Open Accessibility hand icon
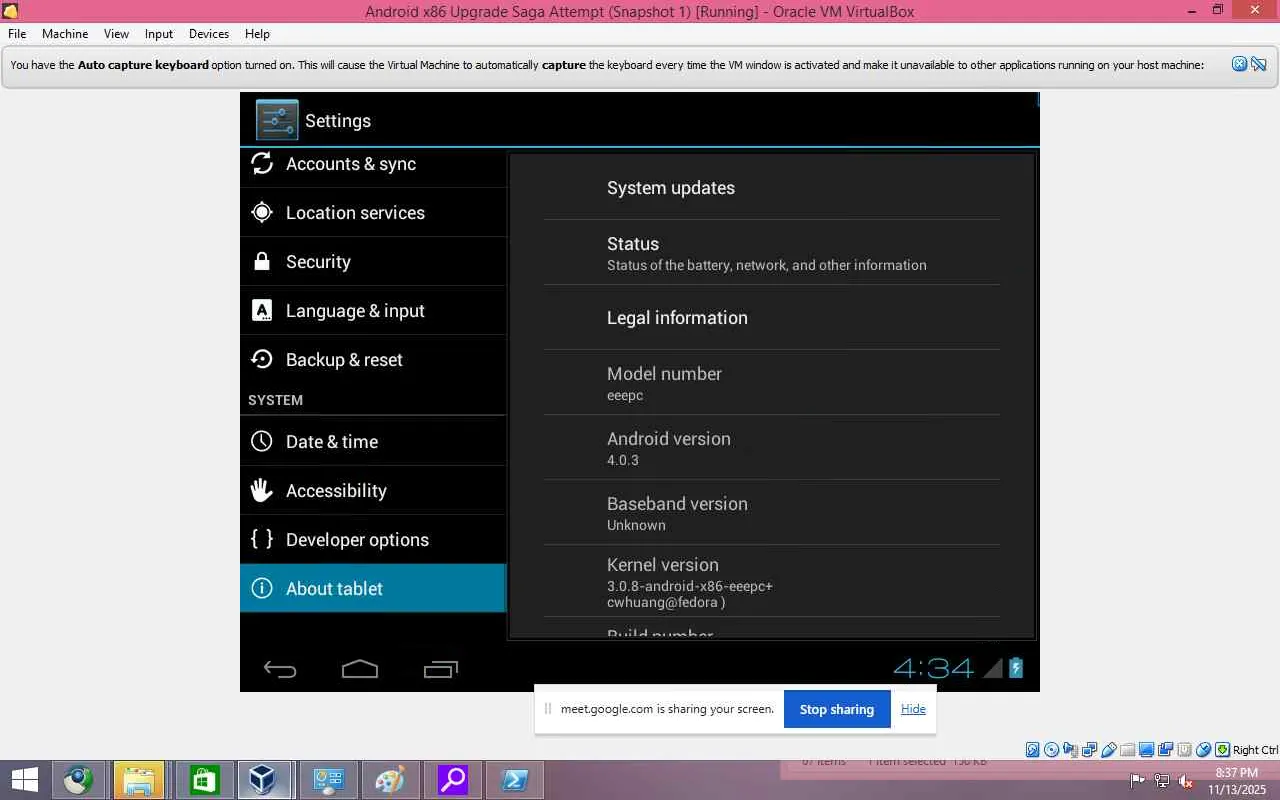This screenshot has height=800, width=1280. pos(262,490)
